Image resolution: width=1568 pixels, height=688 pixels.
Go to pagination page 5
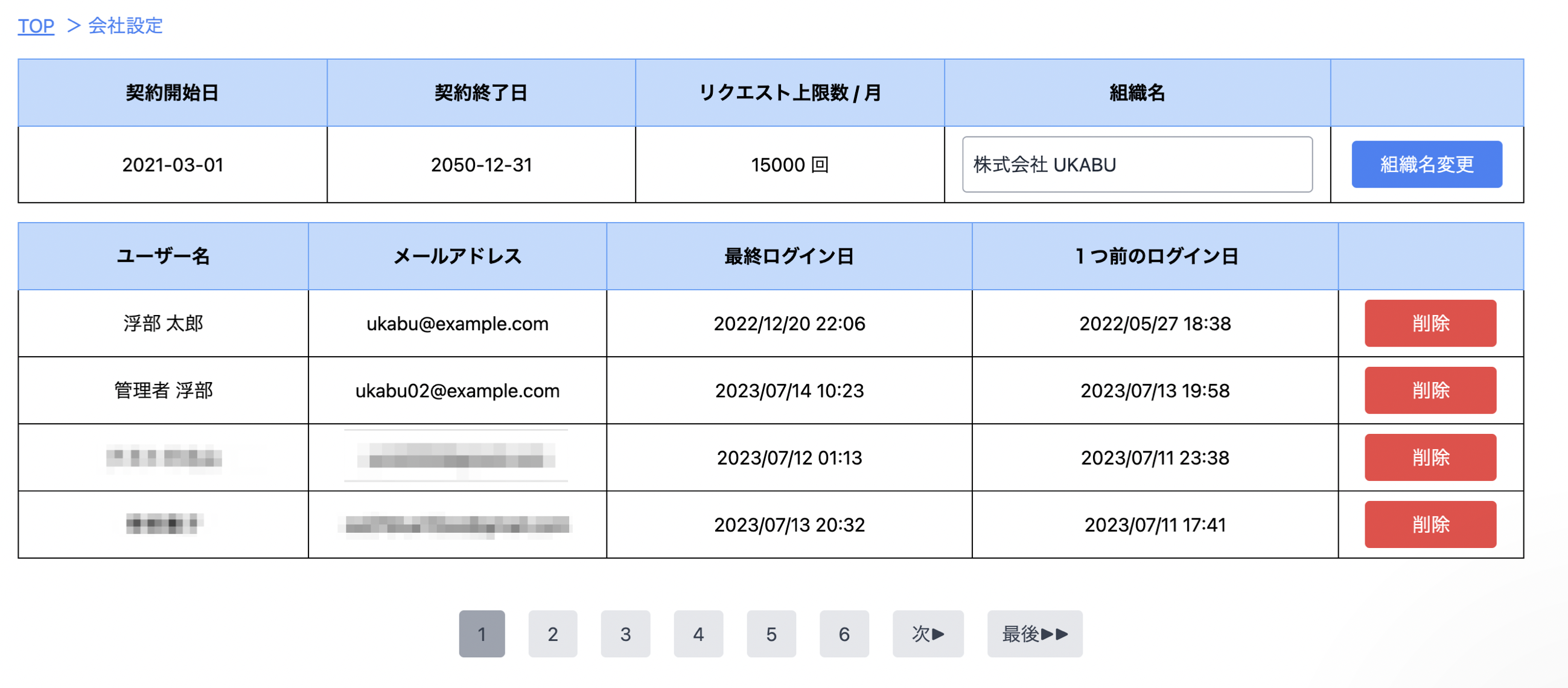pyautogui.click(x=771, y=634)
